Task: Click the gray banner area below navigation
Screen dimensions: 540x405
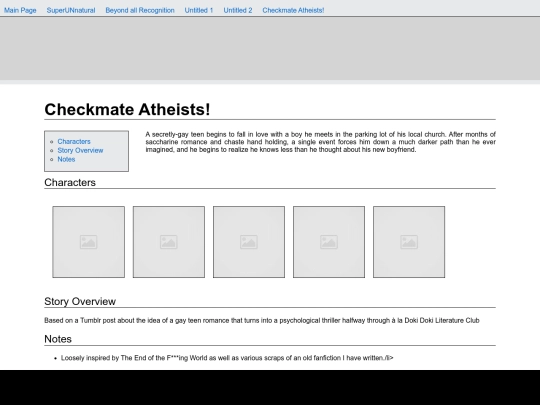Action: (x=270, y=49)
